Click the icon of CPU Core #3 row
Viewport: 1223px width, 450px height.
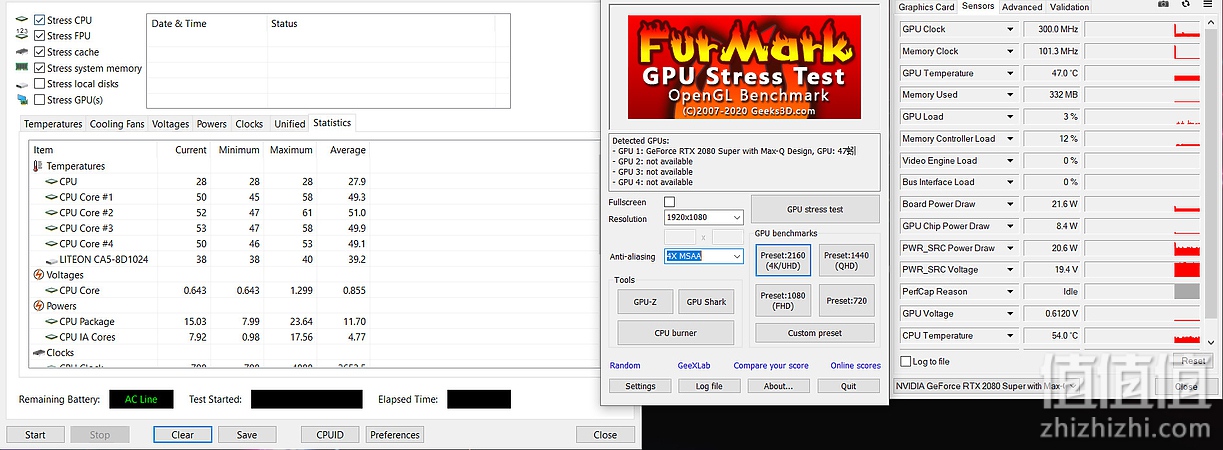(51, 228)
